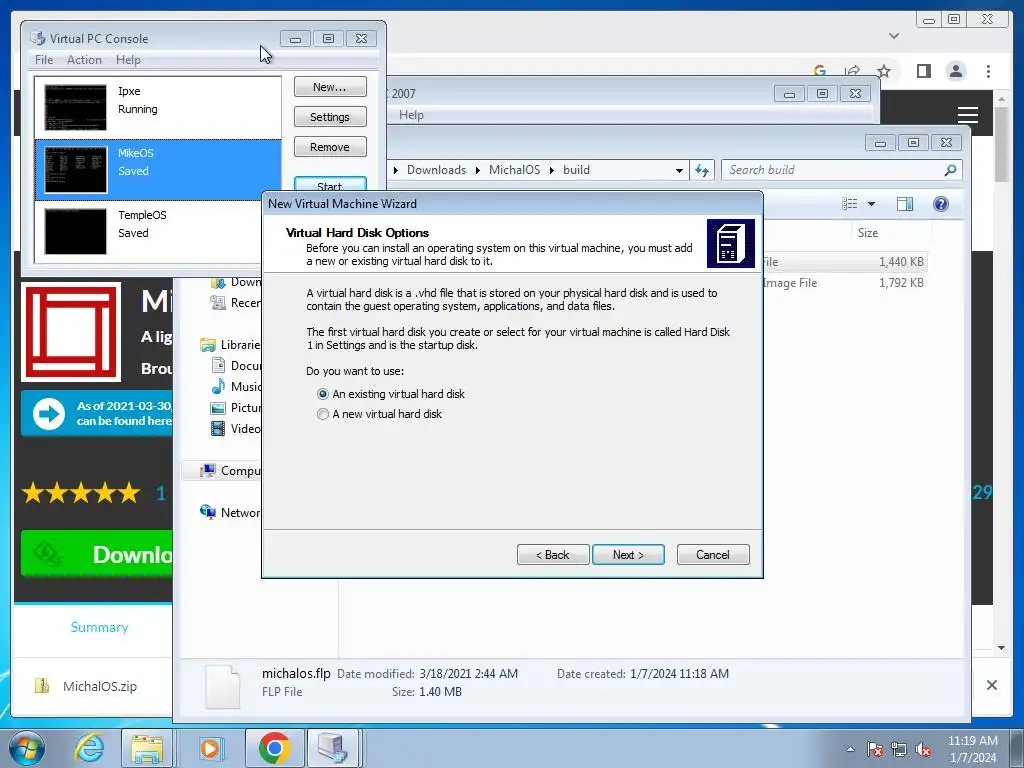1024x768 pixels.
Task: Open address bar history dropdown arrow
Action: tap(679, 170)
